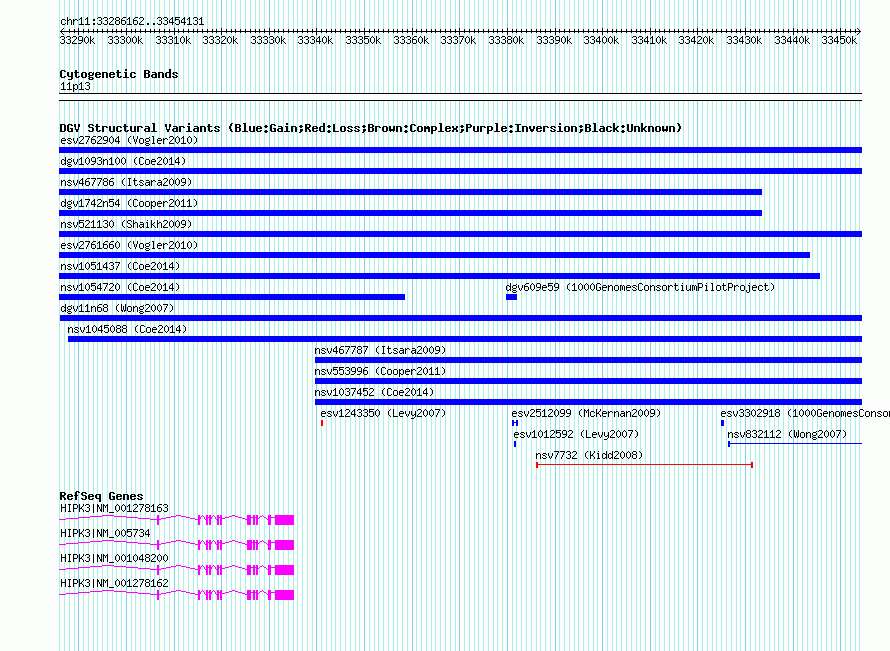Open the dgv1742n54 (Cooper2011) variant label
The image size is (890, 651).
pyautogui.click(x=136, y=203)
